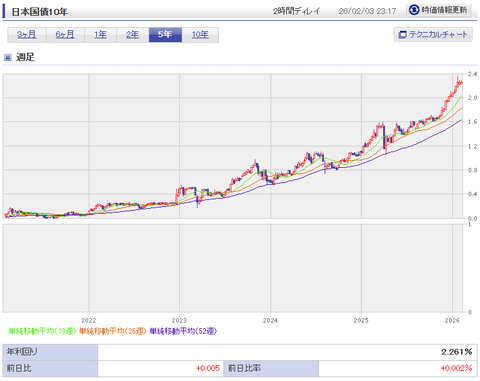The width and height of the screenshot is (480, 381).
Task: Click the 2025 x-axis year label
Action: [x=361, y=320]
